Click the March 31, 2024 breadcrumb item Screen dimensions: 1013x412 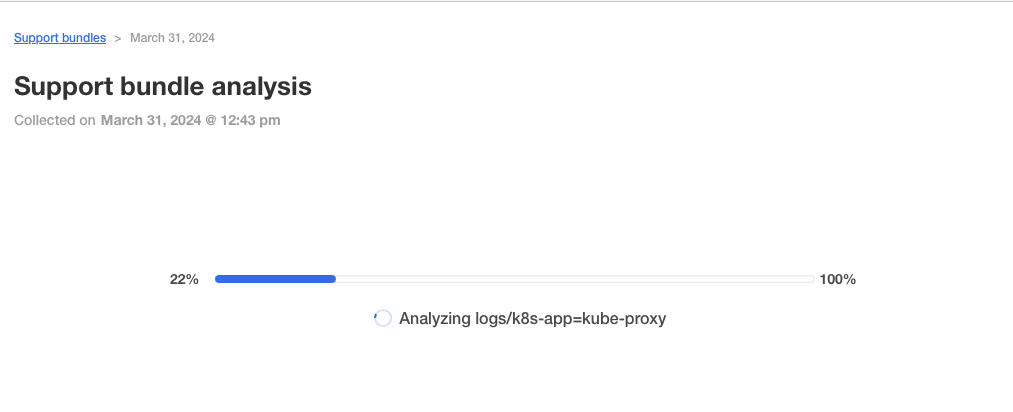pyautogui.click(x=172, y=38)
